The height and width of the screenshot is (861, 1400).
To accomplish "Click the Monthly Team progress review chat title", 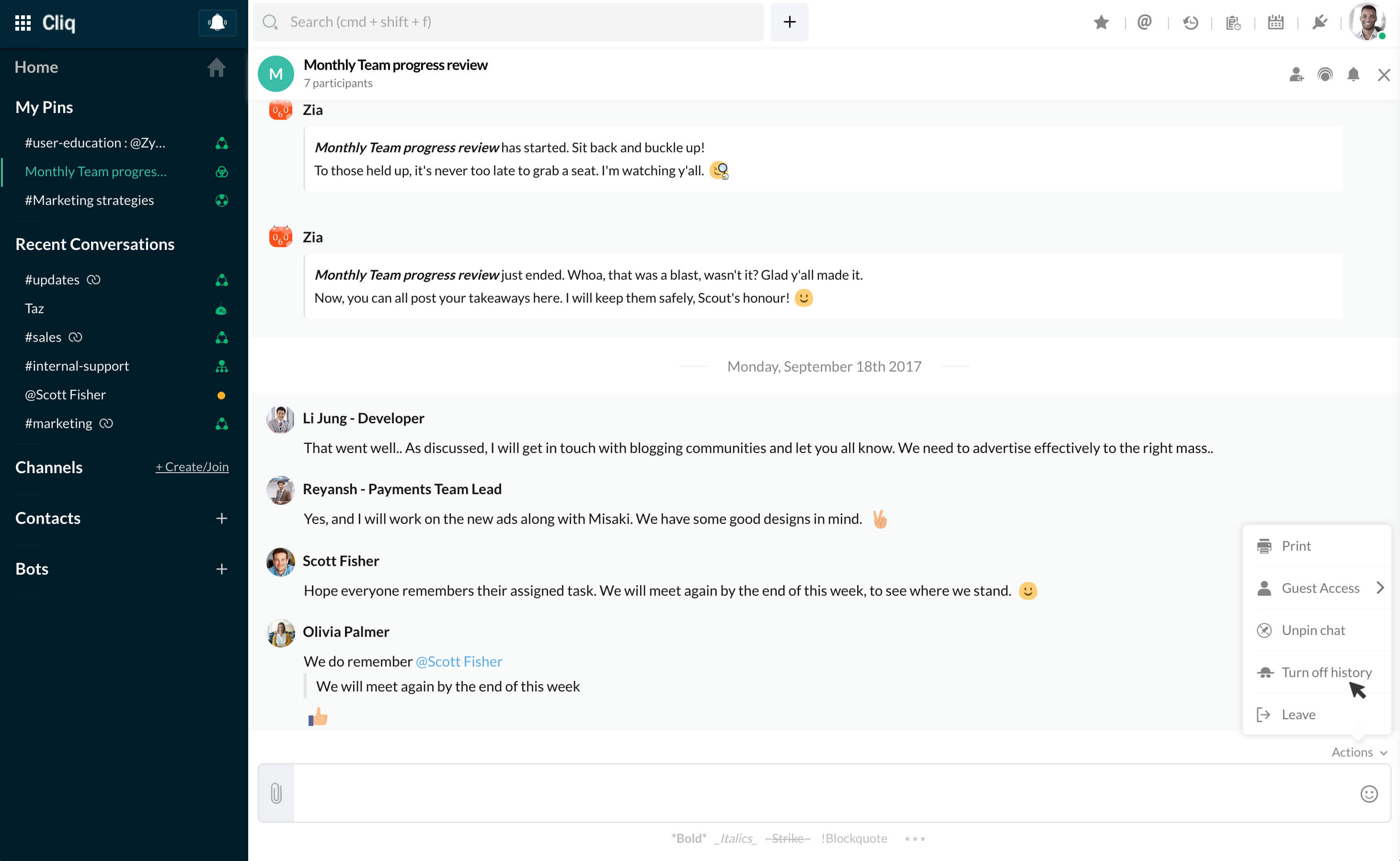I will coord(396,65).
